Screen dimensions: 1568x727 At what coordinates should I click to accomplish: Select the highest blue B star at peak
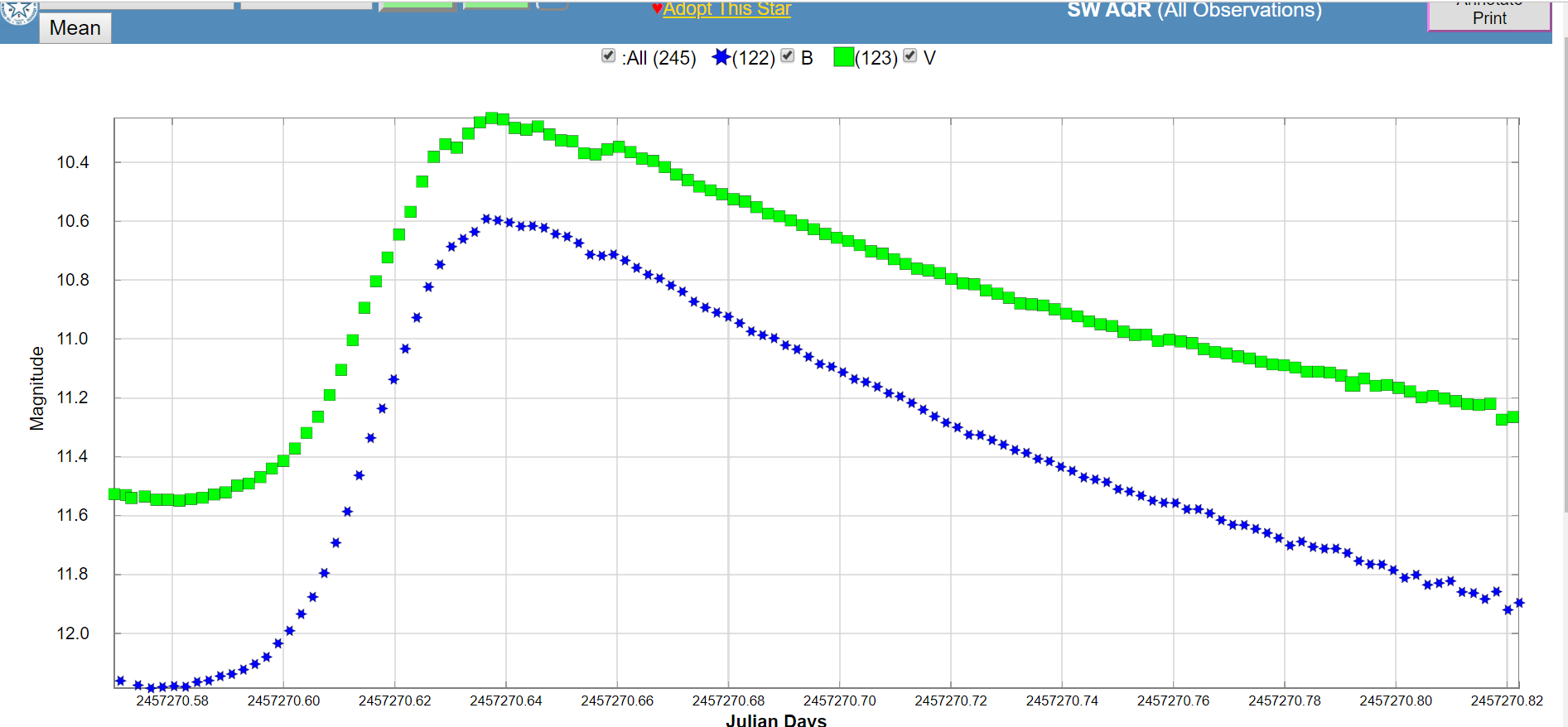click(486, 219)
